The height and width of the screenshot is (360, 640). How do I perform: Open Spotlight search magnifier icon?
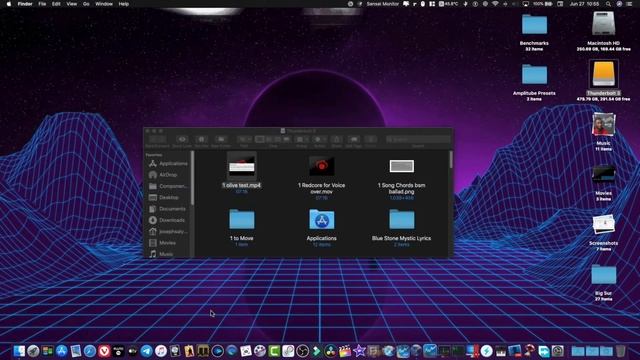(609, 4)
